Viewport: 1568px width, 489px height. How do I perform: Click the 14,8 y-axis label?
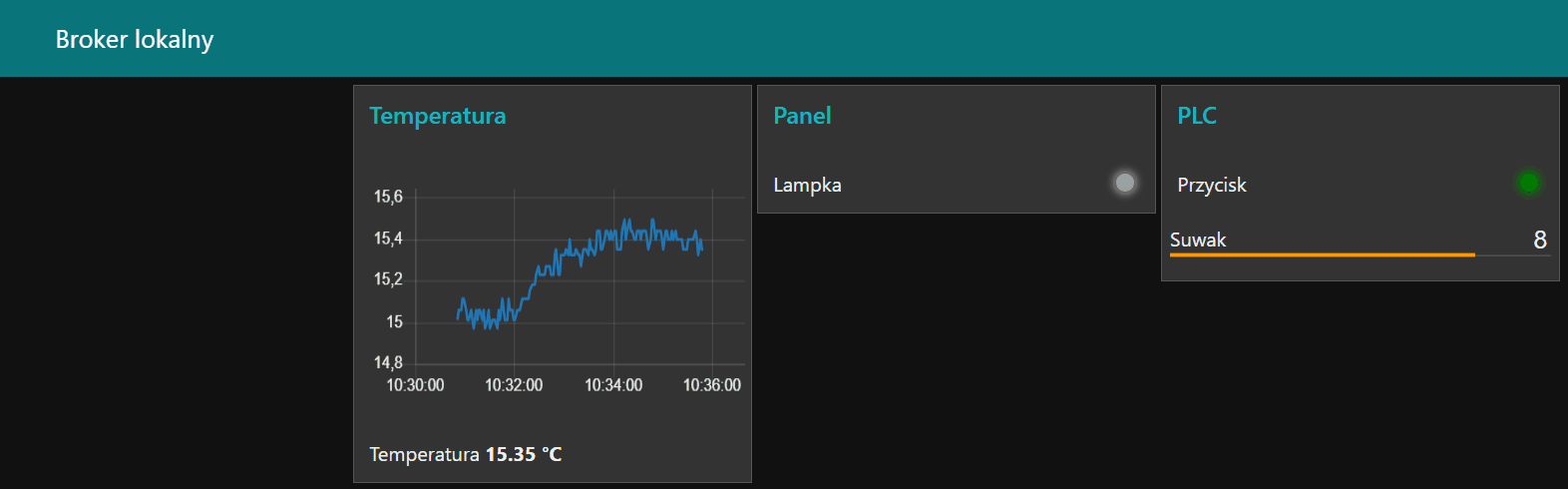[388, 362]
